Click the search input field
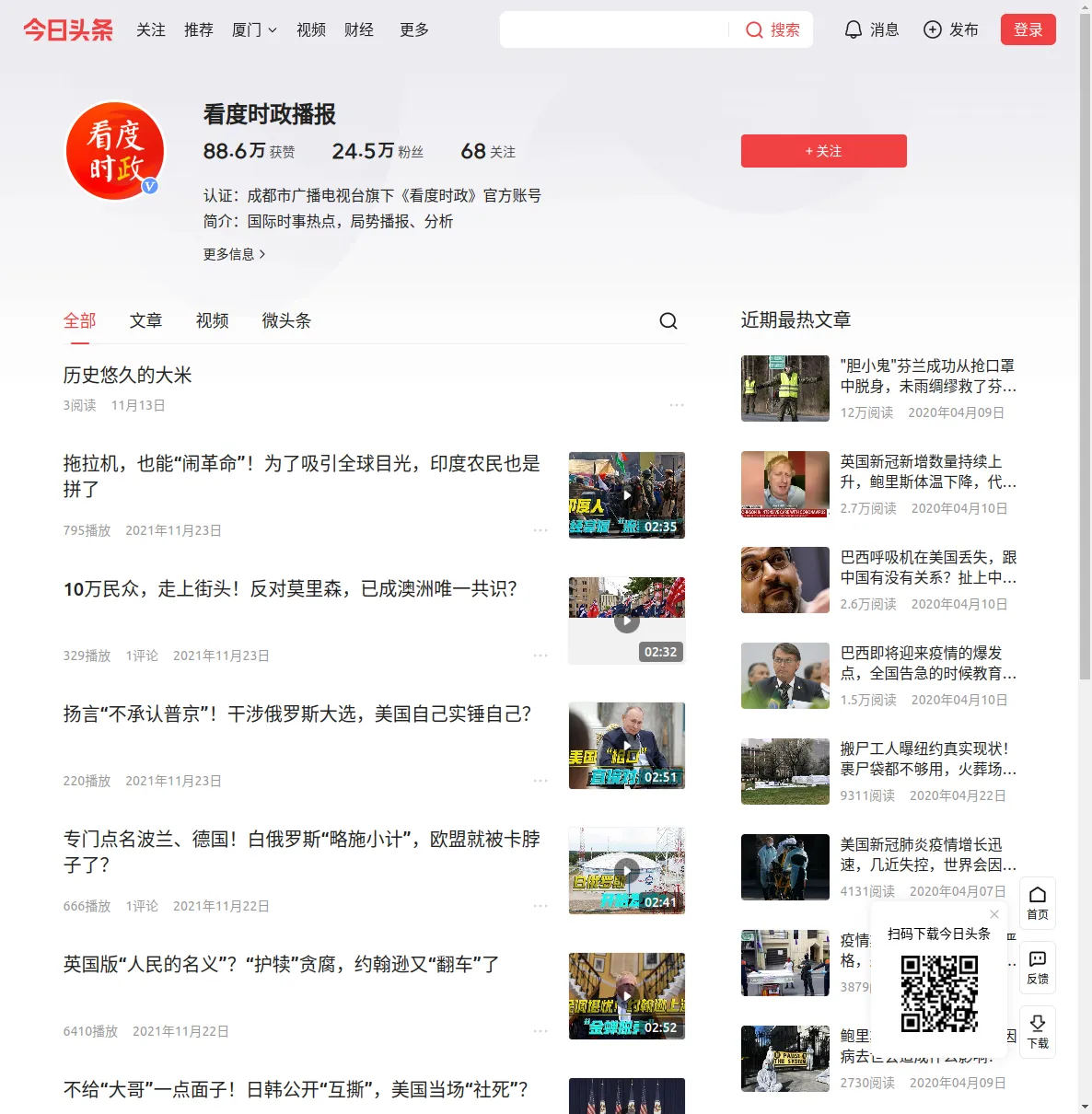Viewport: 1092px width, 1114px height. 614,29
